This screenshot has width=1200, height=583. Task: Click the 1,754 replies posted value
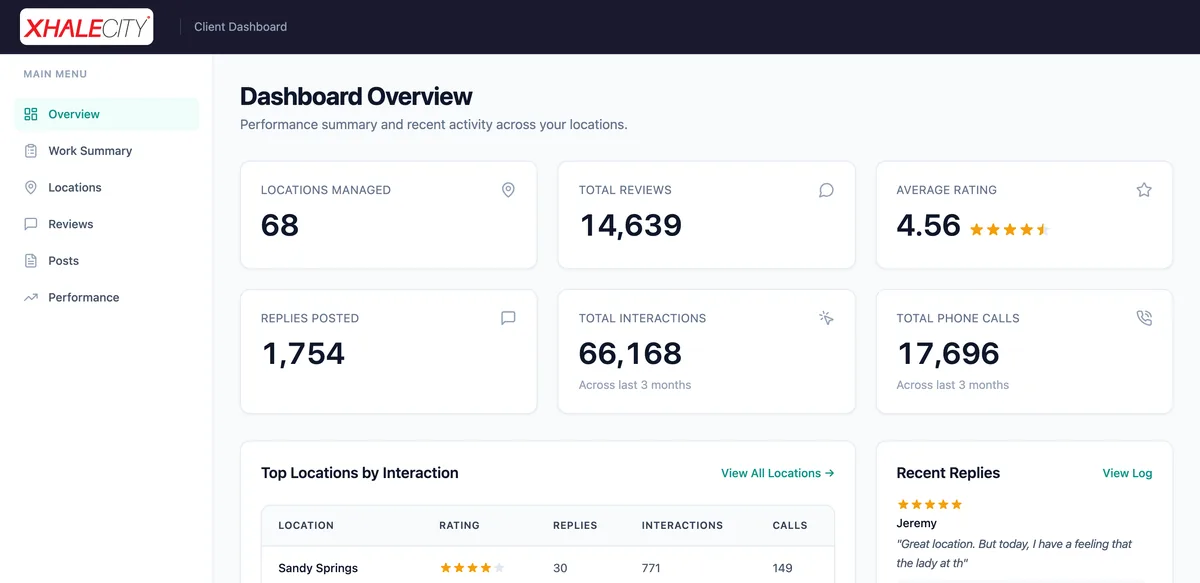pyautogui.click(x=303, y=354)
